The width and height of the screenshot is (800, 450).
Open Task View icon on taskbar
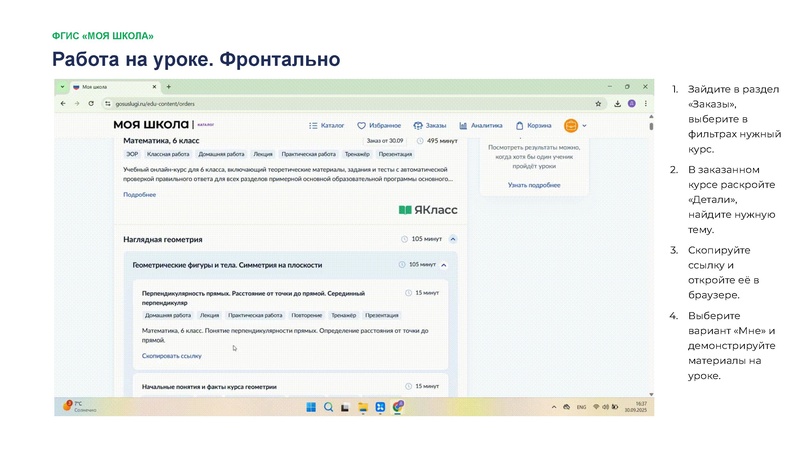tap(345, 407)
